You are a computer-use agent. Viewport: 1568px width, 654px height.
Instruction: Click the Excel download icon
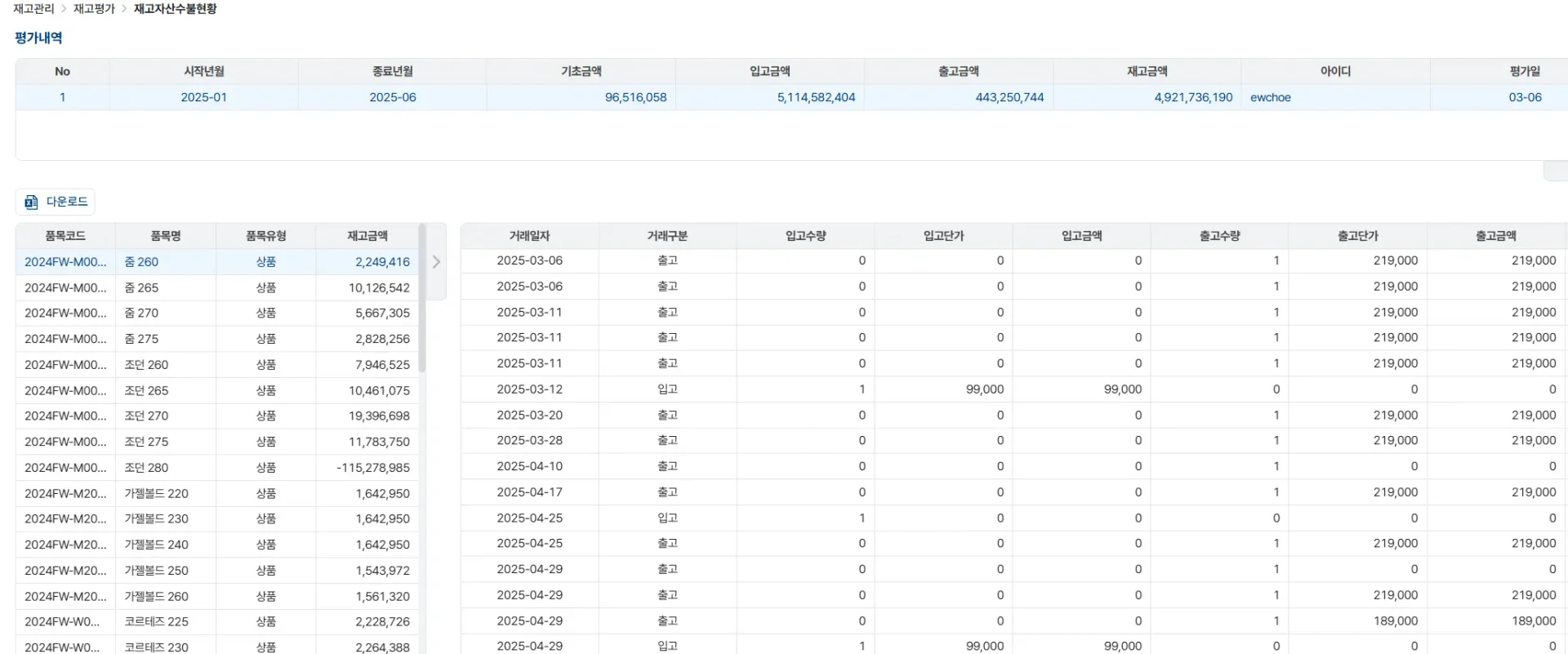pos(31,202)
